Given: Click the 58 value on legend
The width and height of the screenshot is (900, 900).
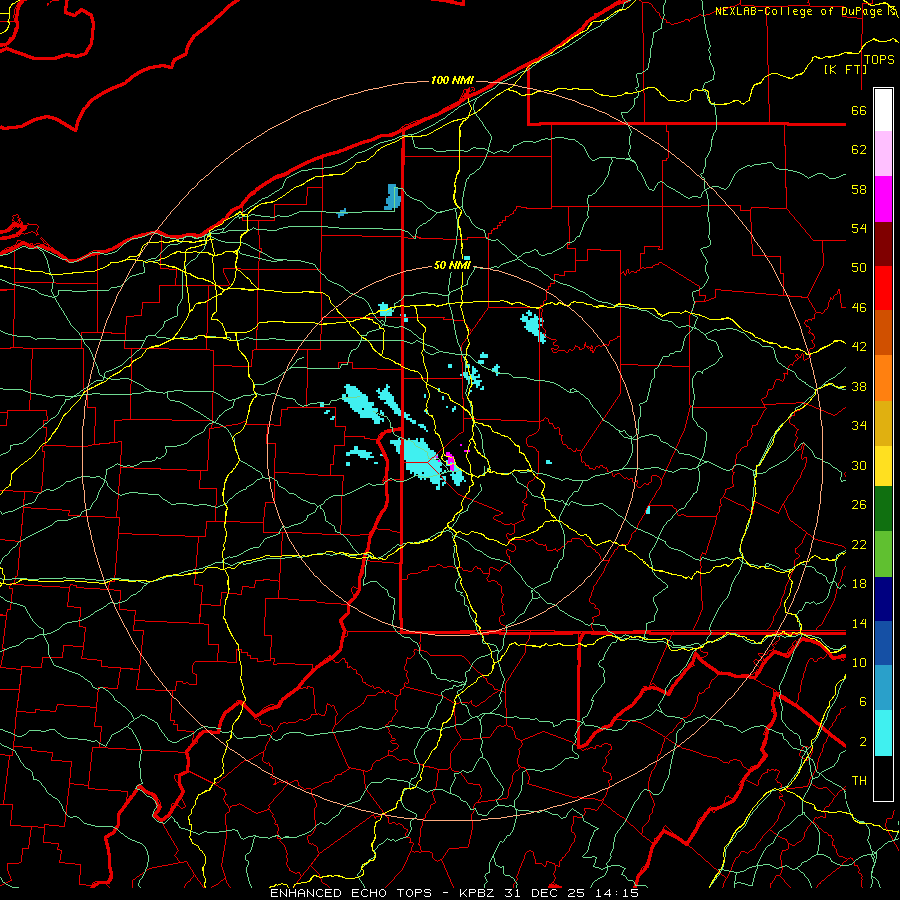Looking at the screenshot, I should pos(859,189).
